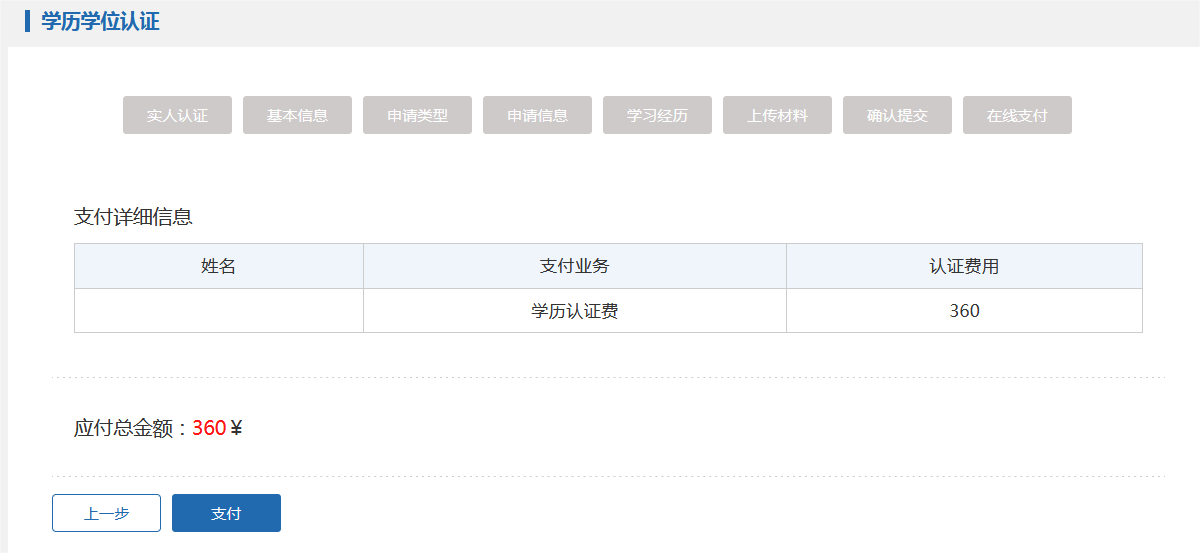Click the blue 支付 button
This screenshot has width=1200, height=553.
(x=226, y=513)
